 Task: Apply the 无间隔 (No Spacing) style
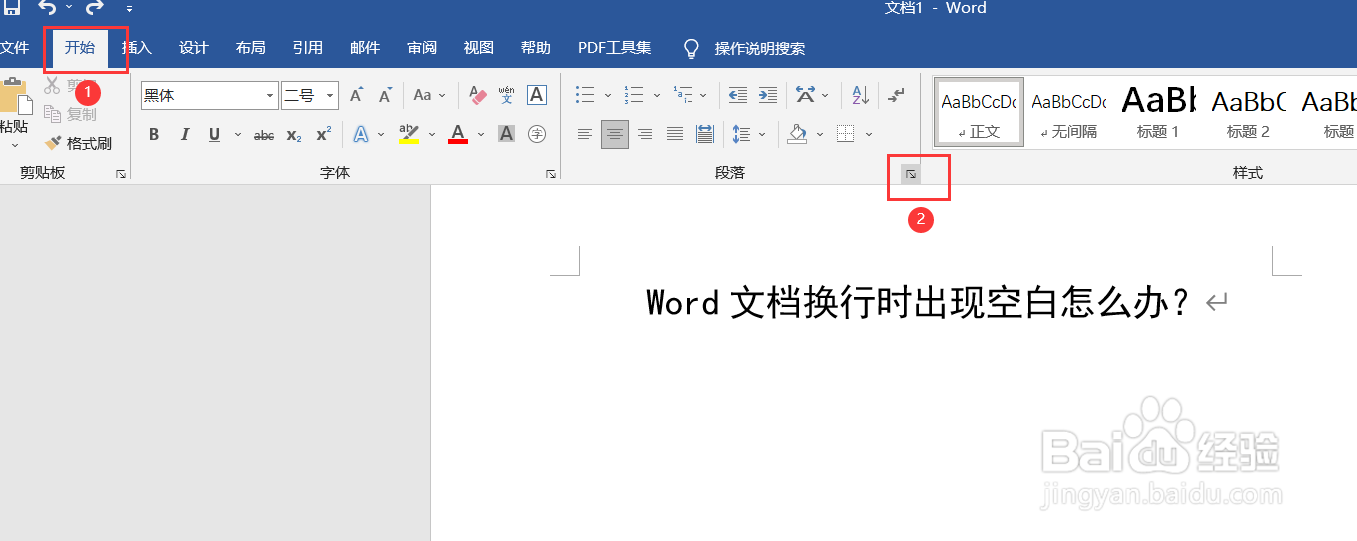[x=1069, y=112]
